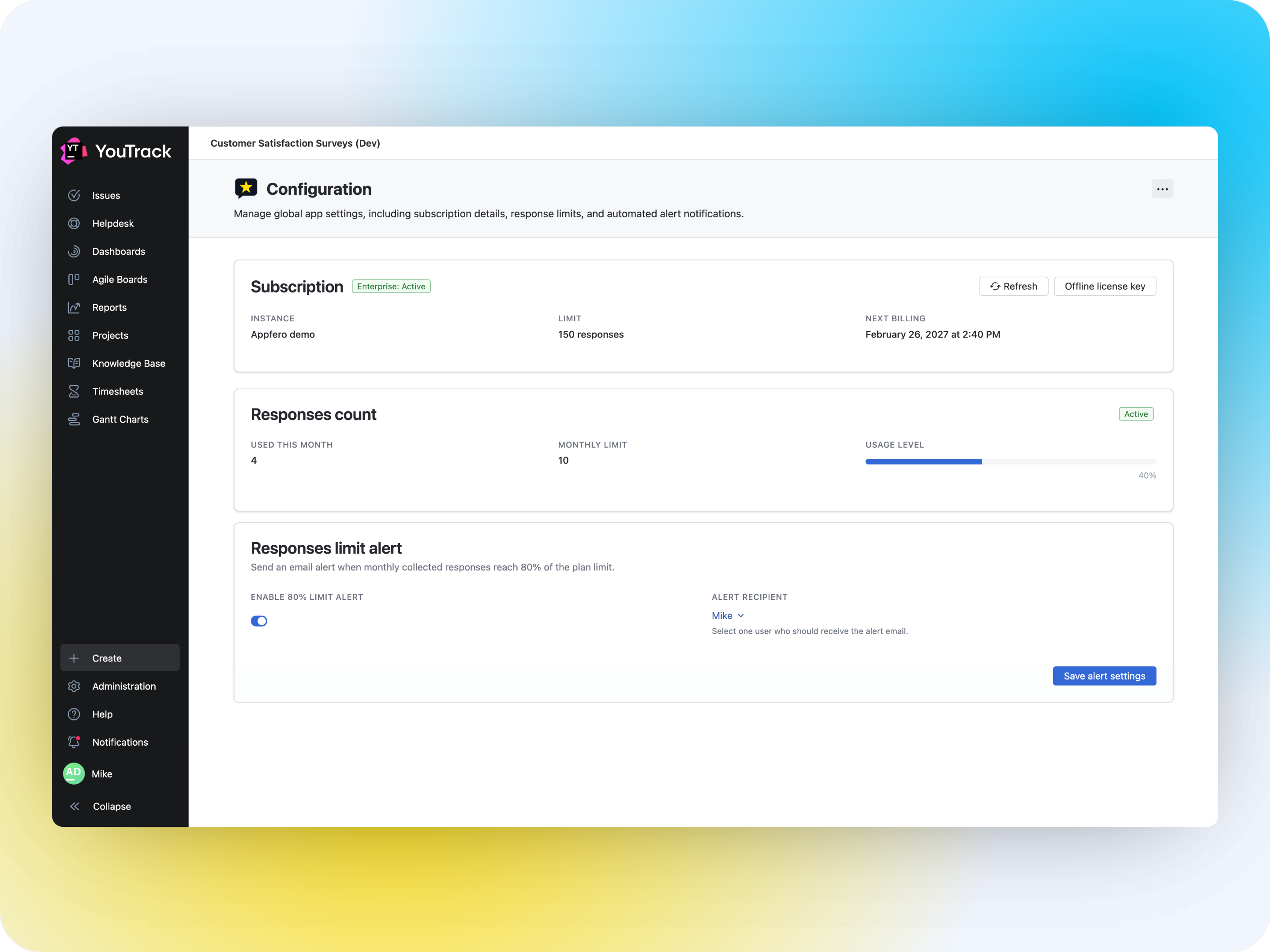This screenshot has height=952, width=1270.
Task: Click Save alert settings button
Action: click(x=1103, y=676)
